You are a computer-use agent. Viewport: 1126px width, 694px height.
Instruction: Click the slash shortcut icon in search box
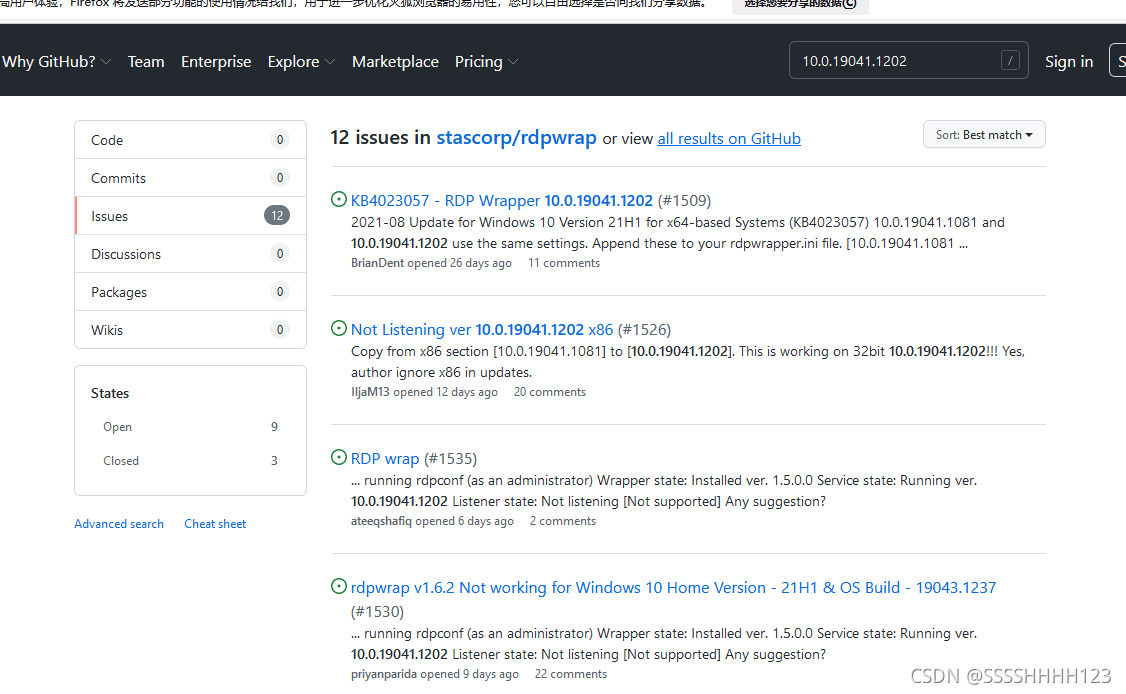(x=1010, y=60)
